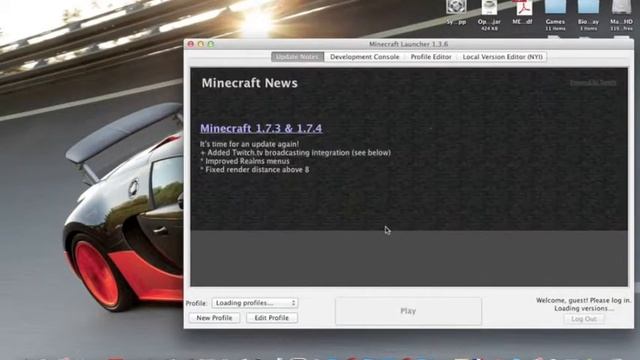
Task: Open the Minecraft 1.7.3 & 1.7.4 news link
Action: (261, 128)
